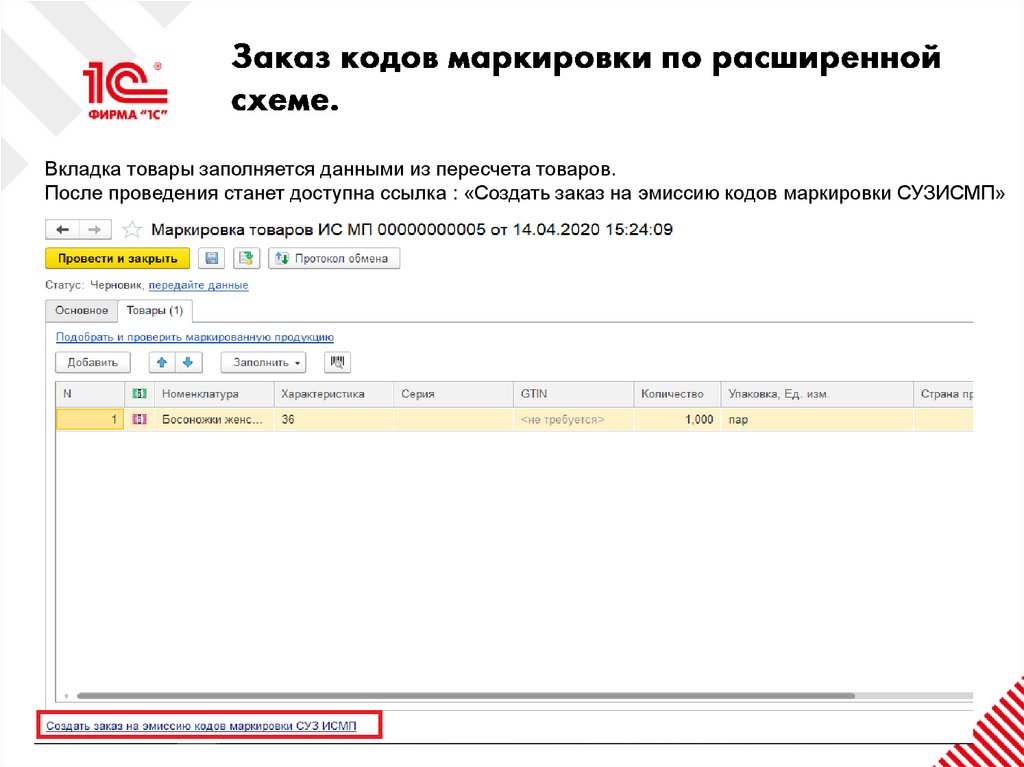
Task: Open the Протокол обмена button
Action: pyautogui.click(x=335, y=259)
